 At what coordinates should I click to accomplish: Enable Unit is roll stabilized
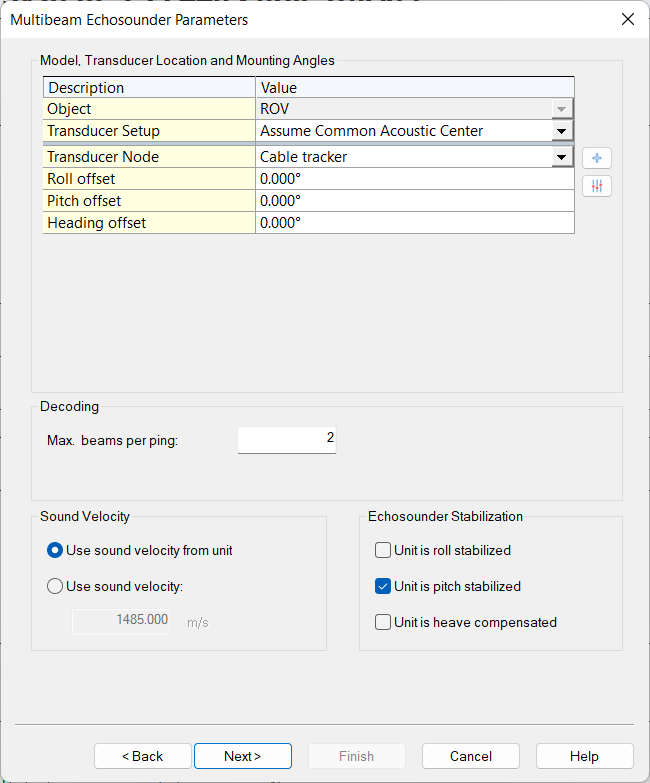383,550
